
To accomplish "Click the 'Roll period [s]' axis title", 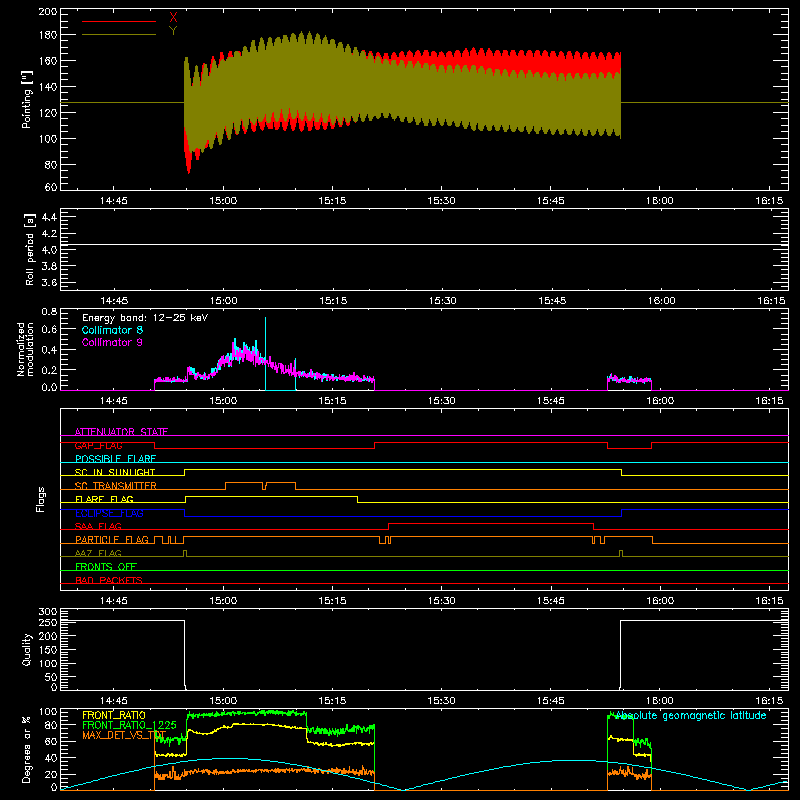I will [x=30, y=249].
